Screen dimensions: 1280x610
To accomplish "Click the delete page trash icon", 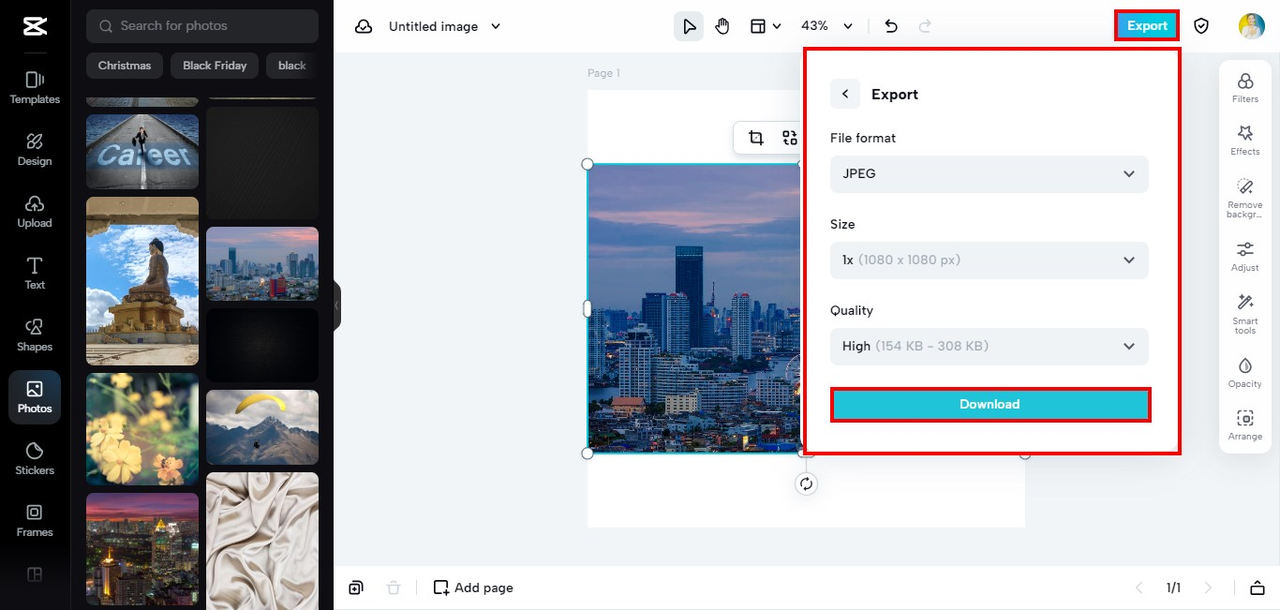I will [394, 588].
